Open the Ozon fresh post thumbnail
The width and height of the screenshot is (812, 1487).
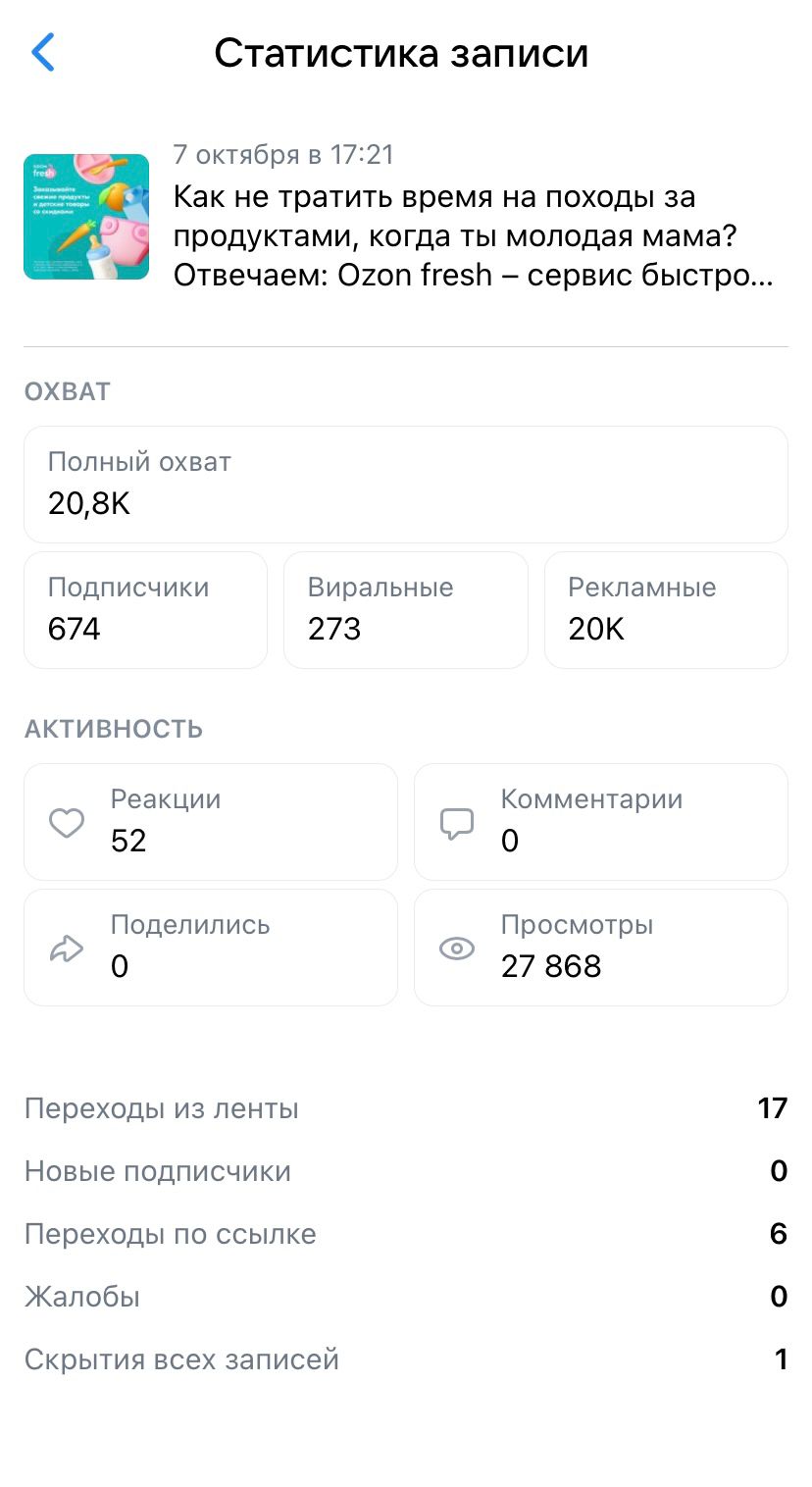(x=86, y=217)
